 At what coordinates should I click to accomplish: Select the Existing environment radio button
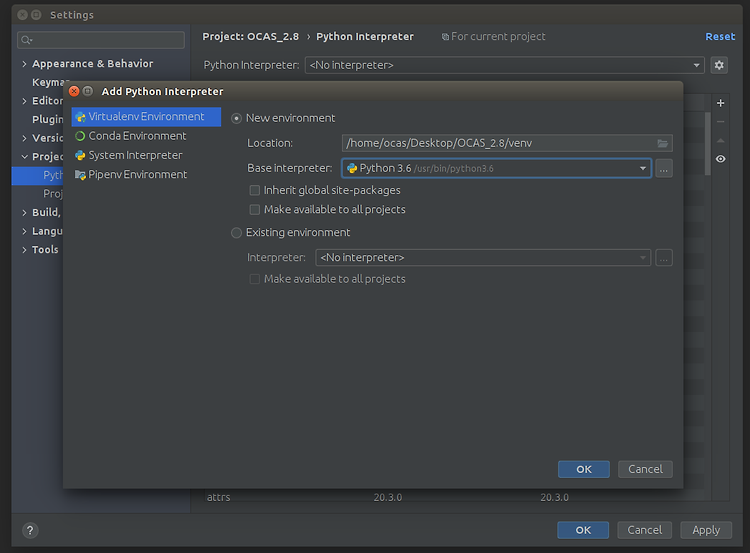click(236, 232)
